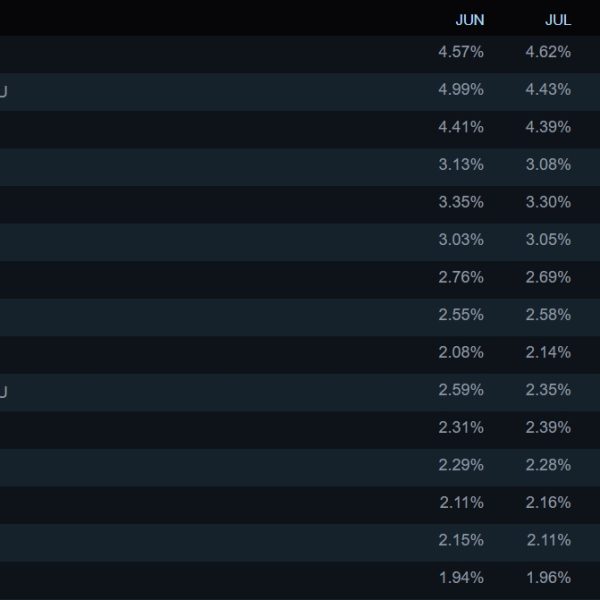Click the 2.29% value
The height and width of the screenshot is (600, 600).
coord(461,464)
